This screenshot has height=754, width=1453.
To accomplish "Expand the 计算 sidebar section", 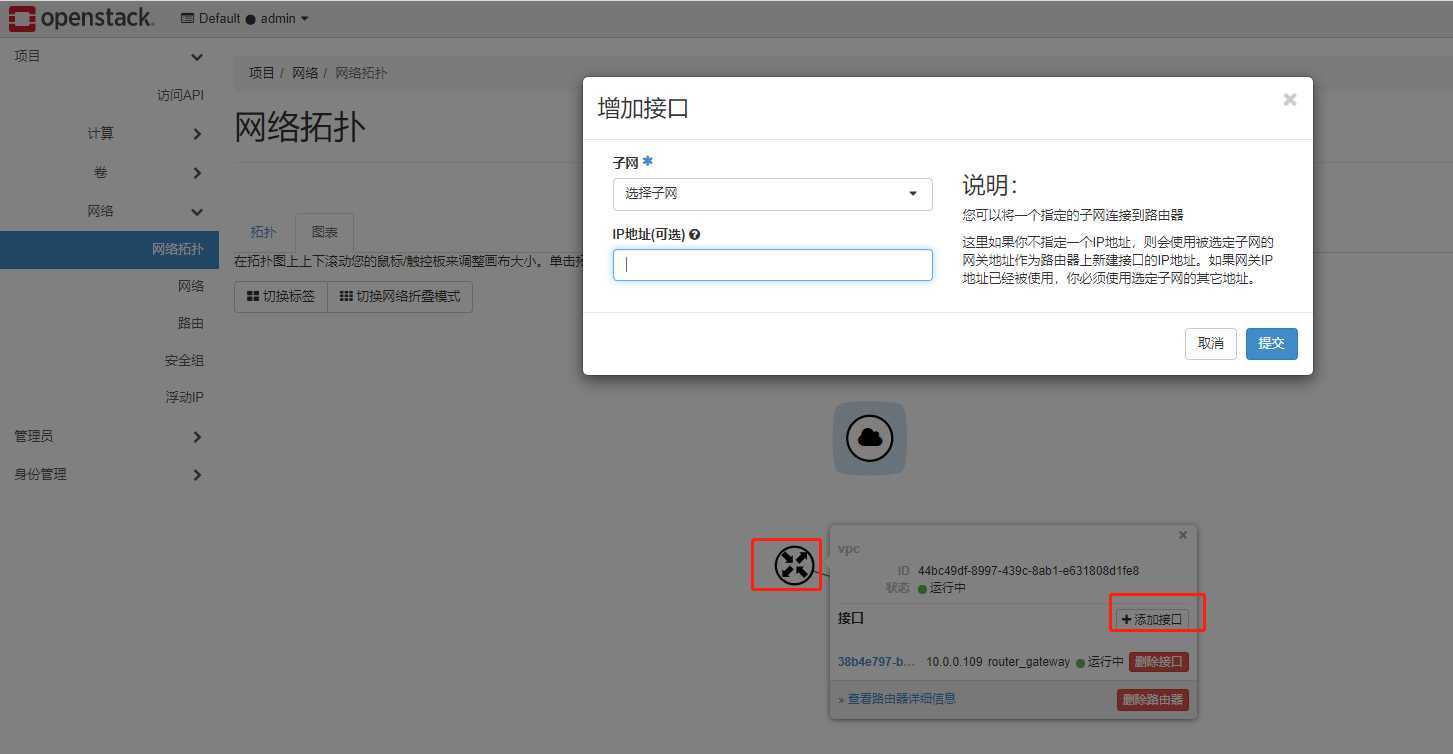I will coord(109,133).
